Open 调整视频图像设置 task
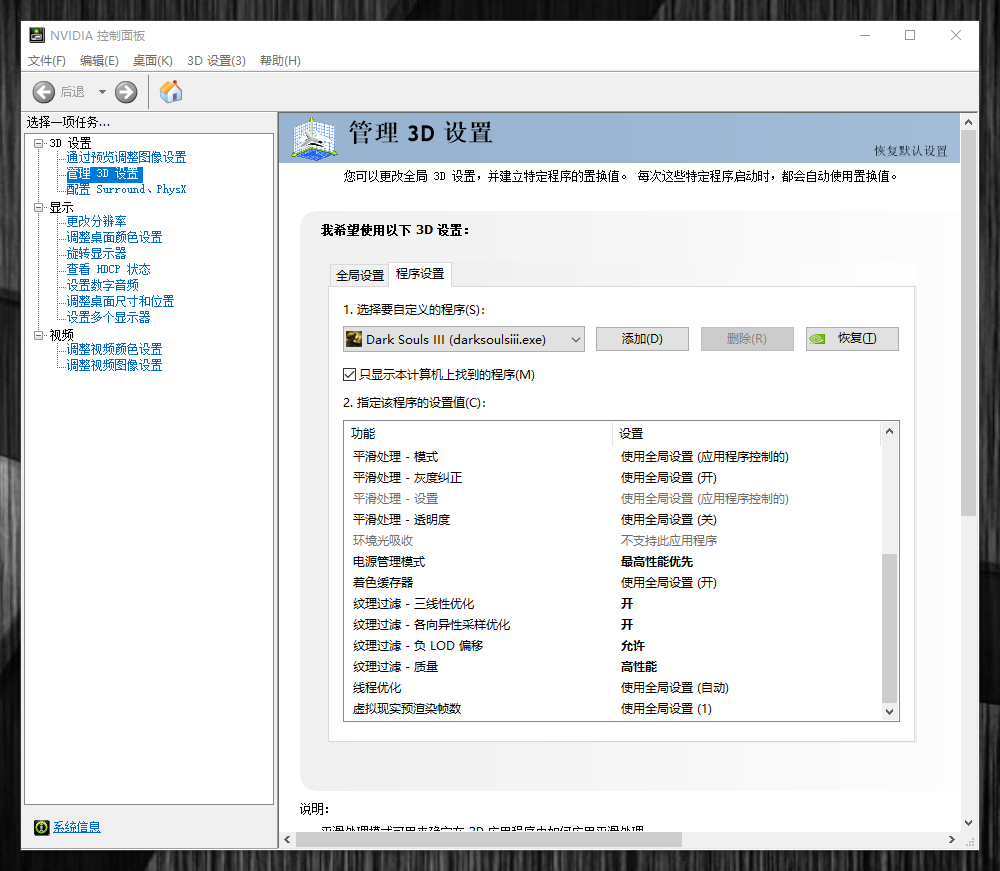 [x=114, y=365]
